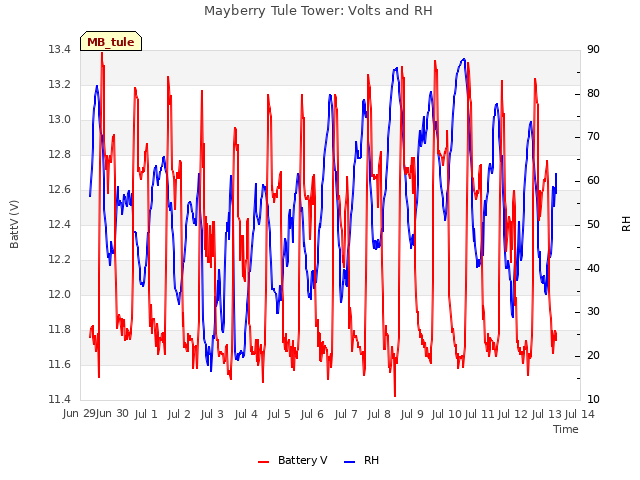Click the 12.0 voltage tick label

click(x=59, y=294)
